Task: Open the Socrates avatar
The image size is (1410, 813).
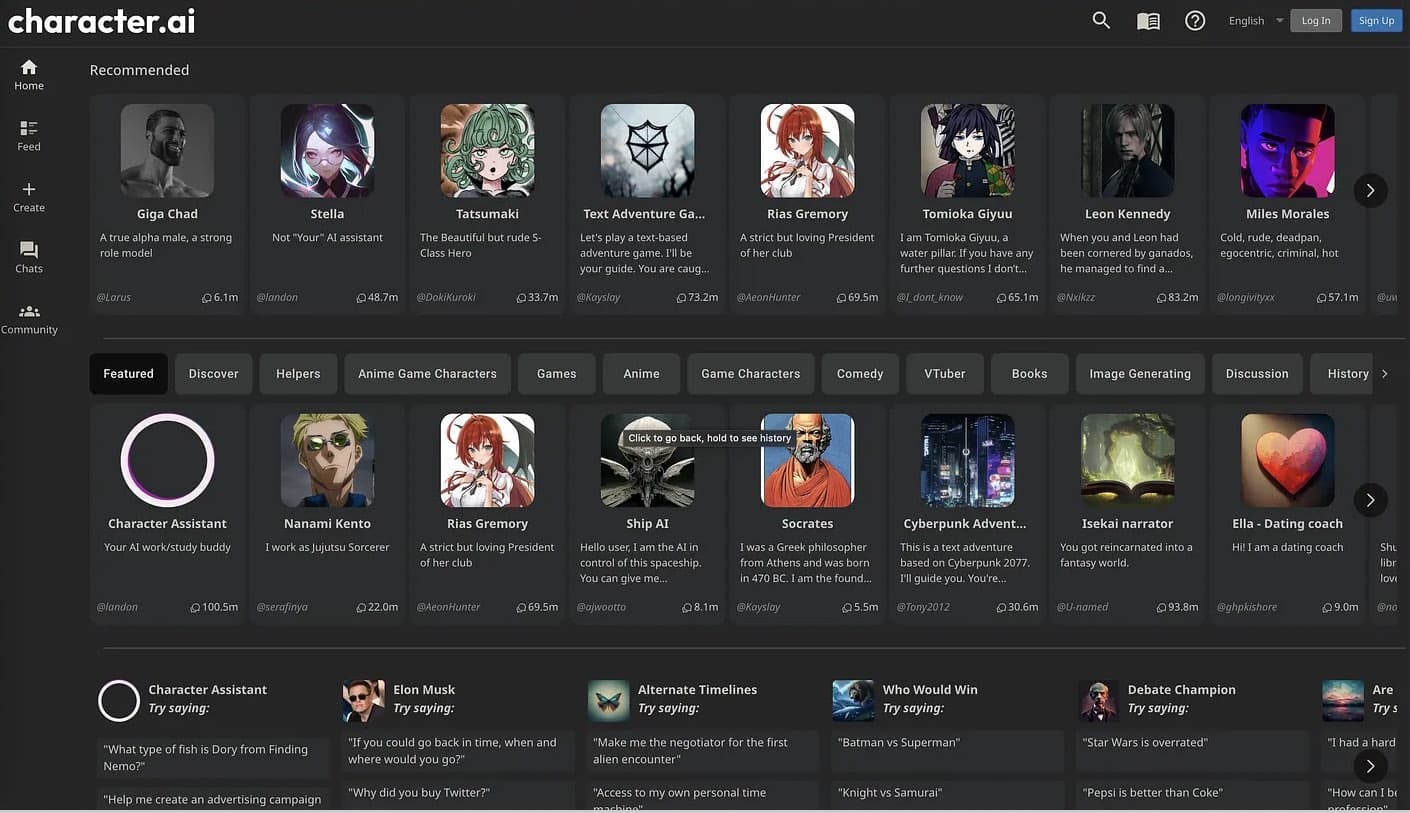Action: 807,460
